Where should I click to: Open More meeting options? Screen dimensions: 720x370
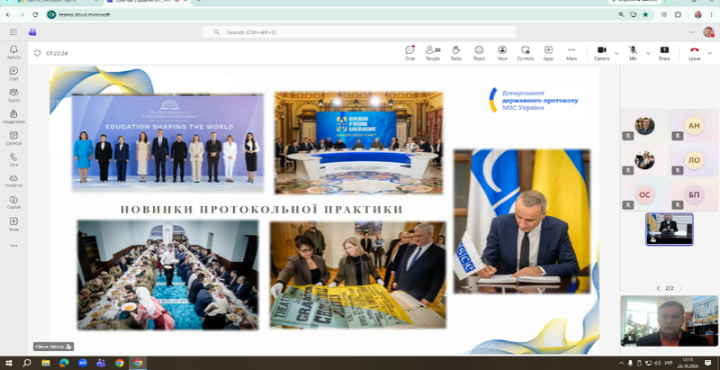click(x=571, y=53)
